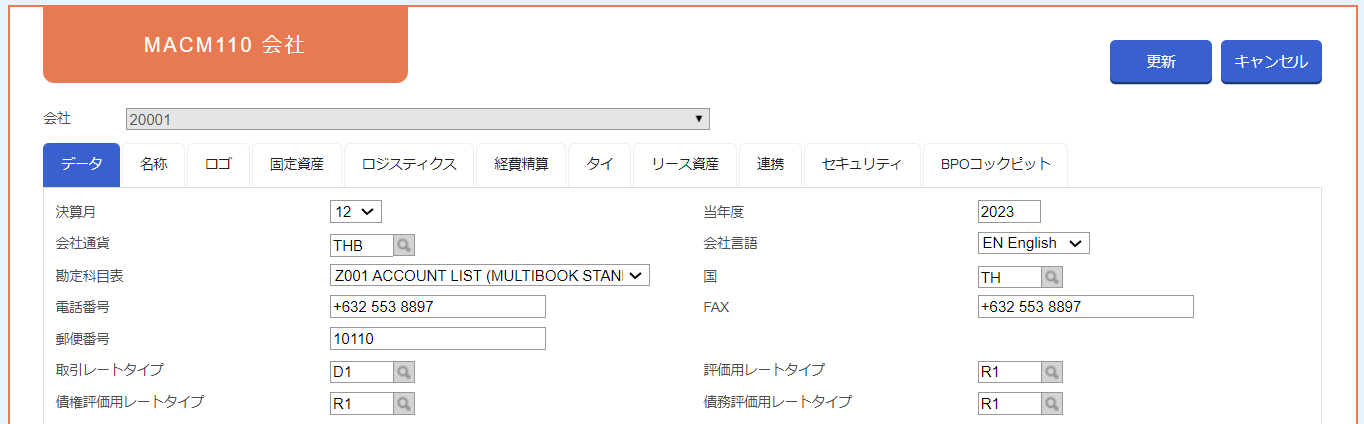Open country lookup next to TH field
The width and height of the screenshot is (1364, 424).
coord(1052,277)
